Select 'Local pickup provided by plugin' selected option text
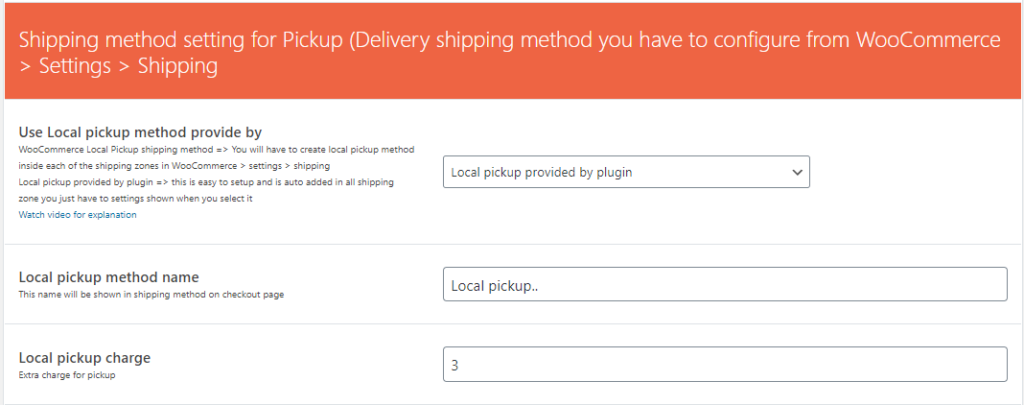This screenshot has width=1024, height=405. [x=541, y=172]
